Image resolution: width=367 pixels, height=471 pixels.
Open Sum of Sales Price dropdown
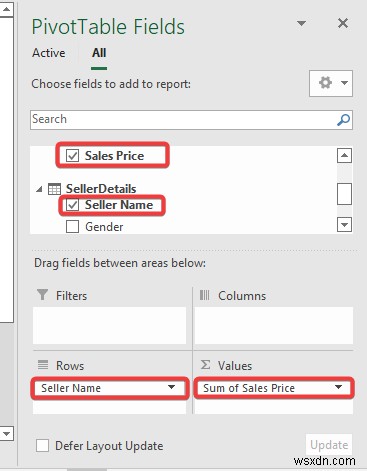[339, 387]
